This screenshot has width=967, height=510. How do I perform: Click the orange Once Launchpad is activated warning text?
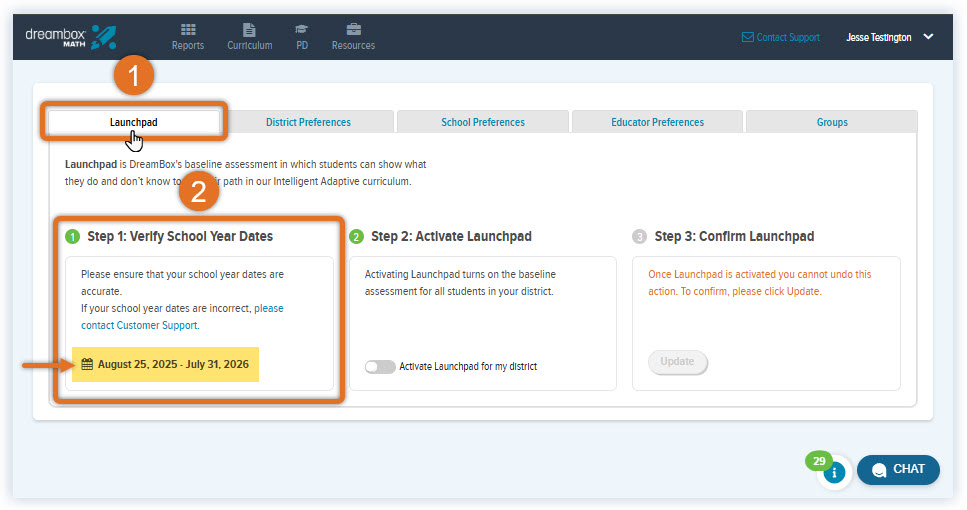tap(760, 282)
